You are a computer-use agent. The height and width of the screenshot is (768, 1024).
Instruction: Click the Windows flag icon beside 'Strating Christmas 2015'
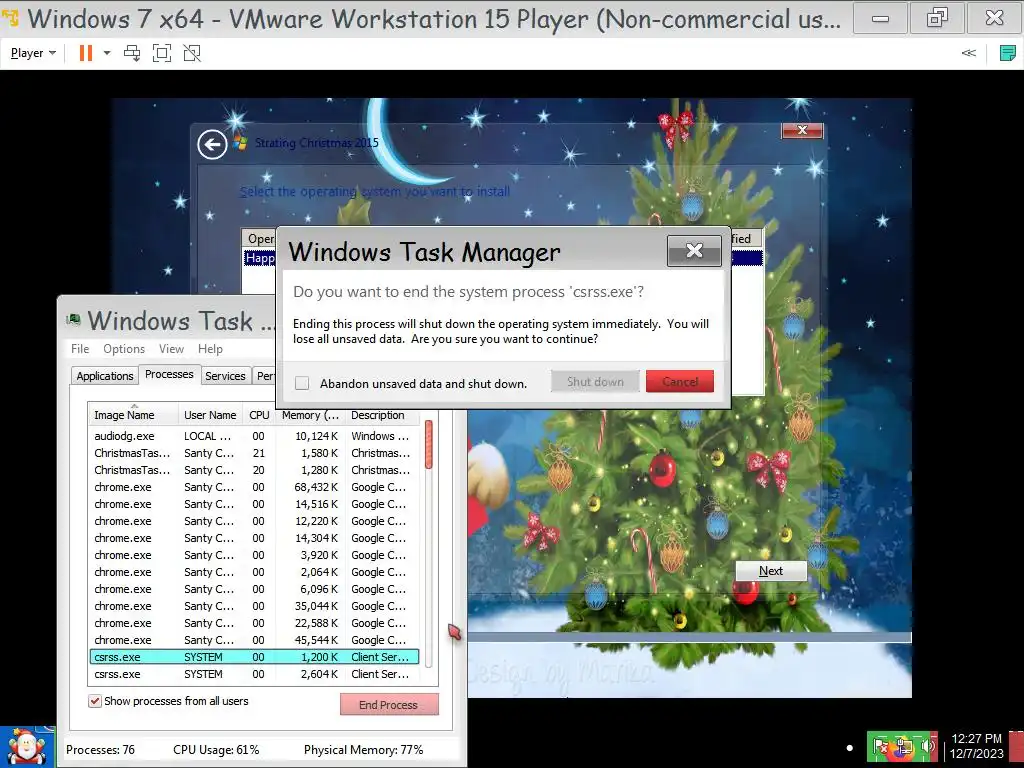pos(240,143)
